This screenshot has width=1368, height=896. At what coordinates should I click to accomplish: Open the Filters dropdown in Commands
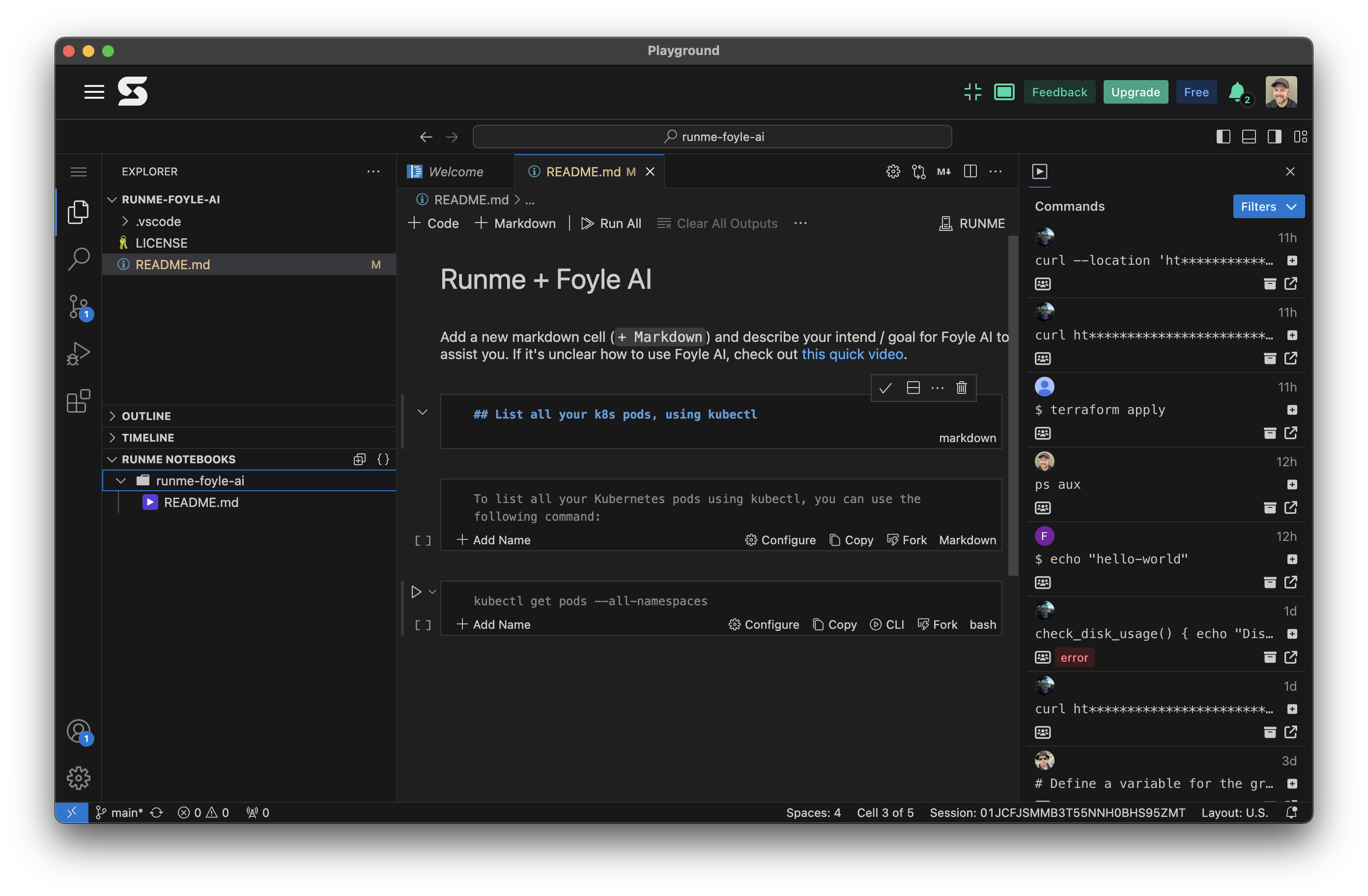1269,206
